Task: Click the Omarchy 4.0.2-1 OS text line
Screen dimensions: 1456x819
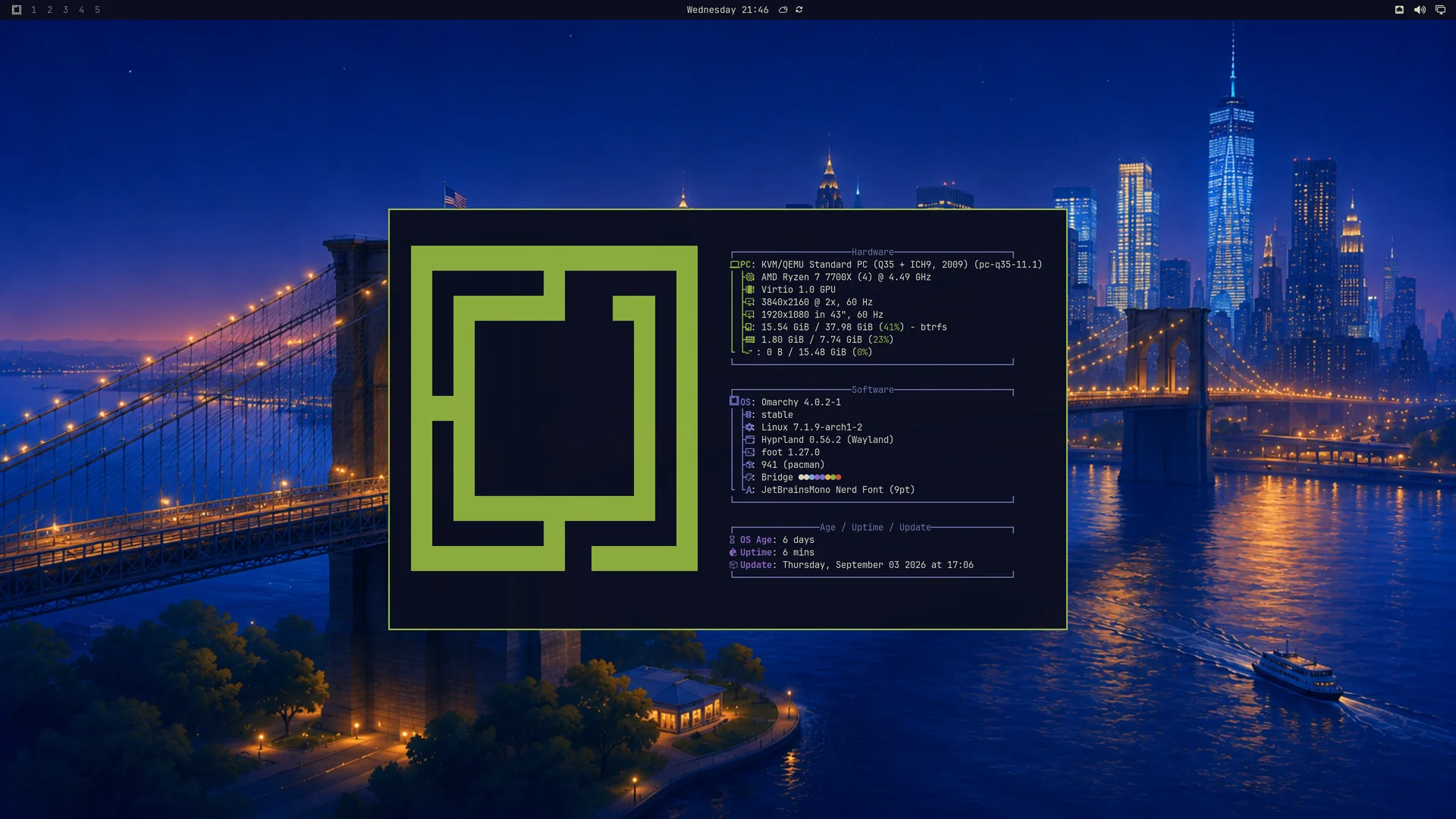Action: coord(801,403)
